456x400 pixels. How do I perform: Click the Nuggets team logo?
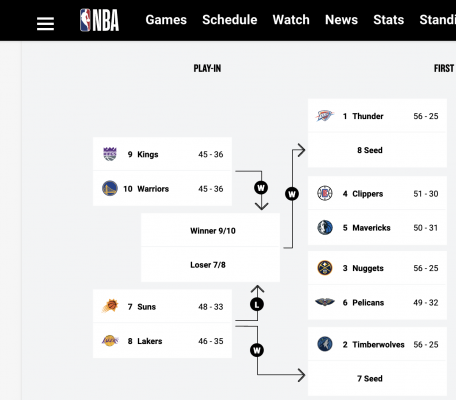[325, 268]
